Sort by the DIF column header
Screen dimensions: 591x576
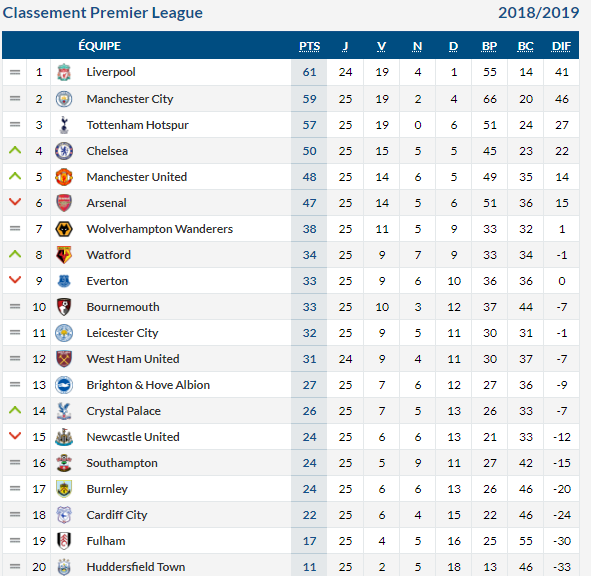[561, 46]
